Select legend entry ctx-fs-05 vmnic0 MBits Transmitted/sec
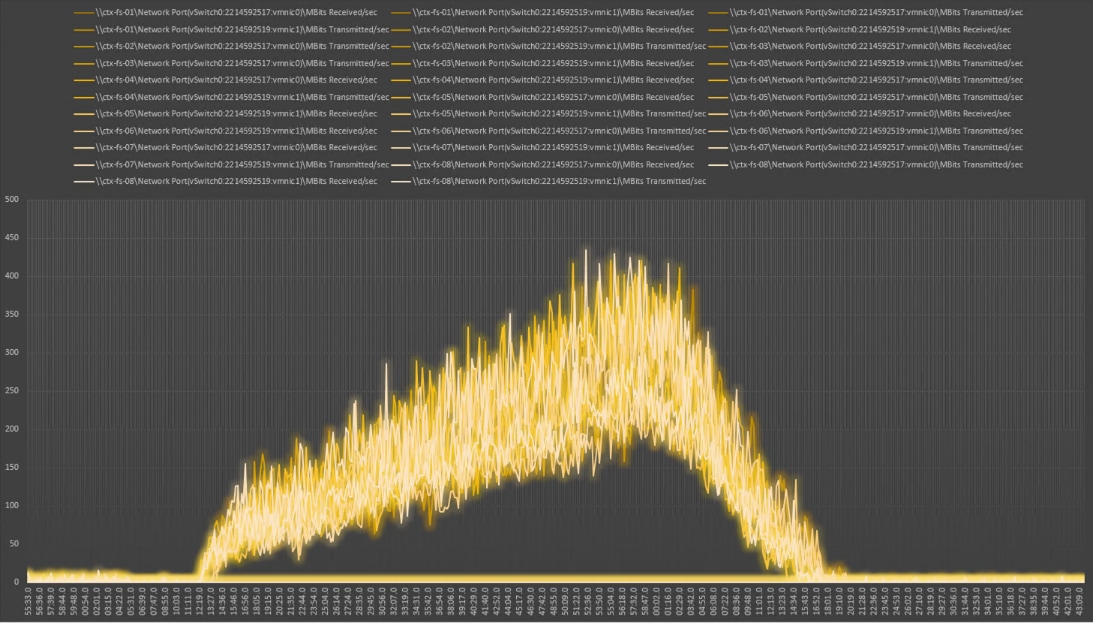 pyautogui.click(x=866, y=97)
